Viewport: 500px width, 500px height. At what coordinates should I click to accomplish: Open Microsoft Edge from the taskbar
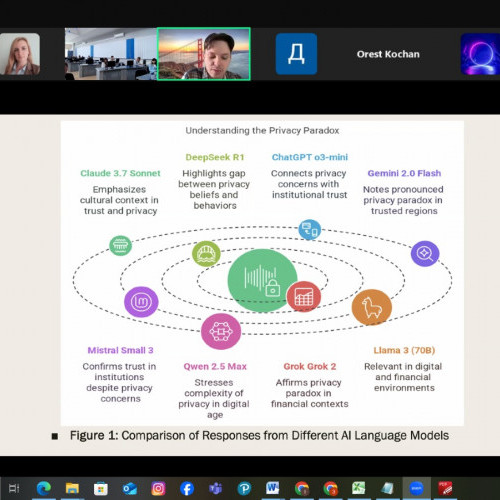(x=44, y=489)
